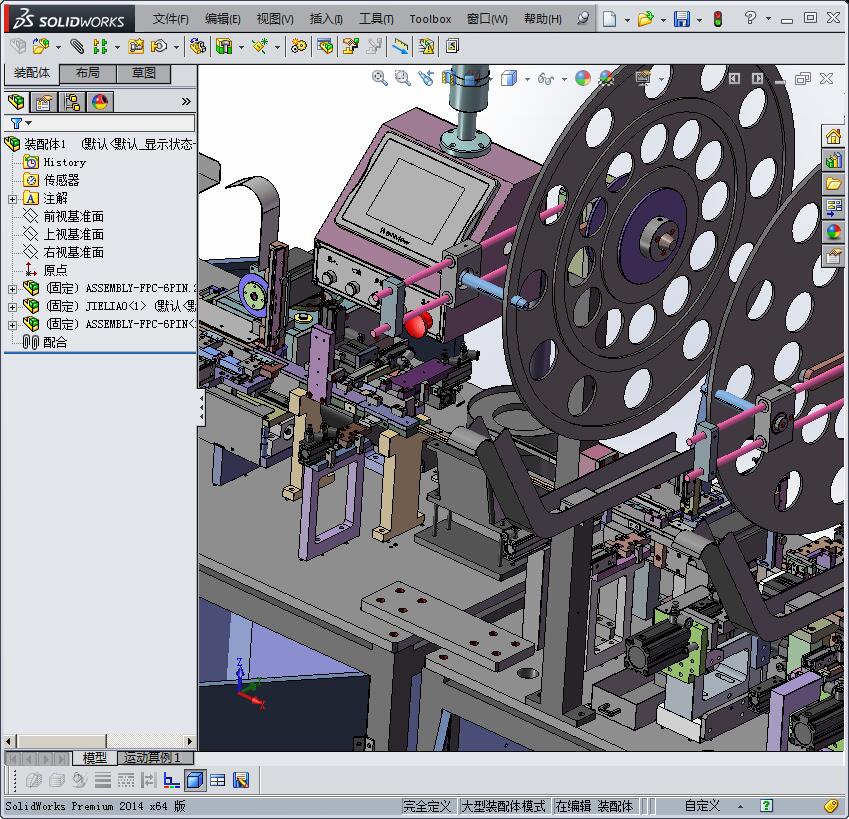Click the Edit Appearance color sphere
849x819 pixels.
[x=583, y=78]
